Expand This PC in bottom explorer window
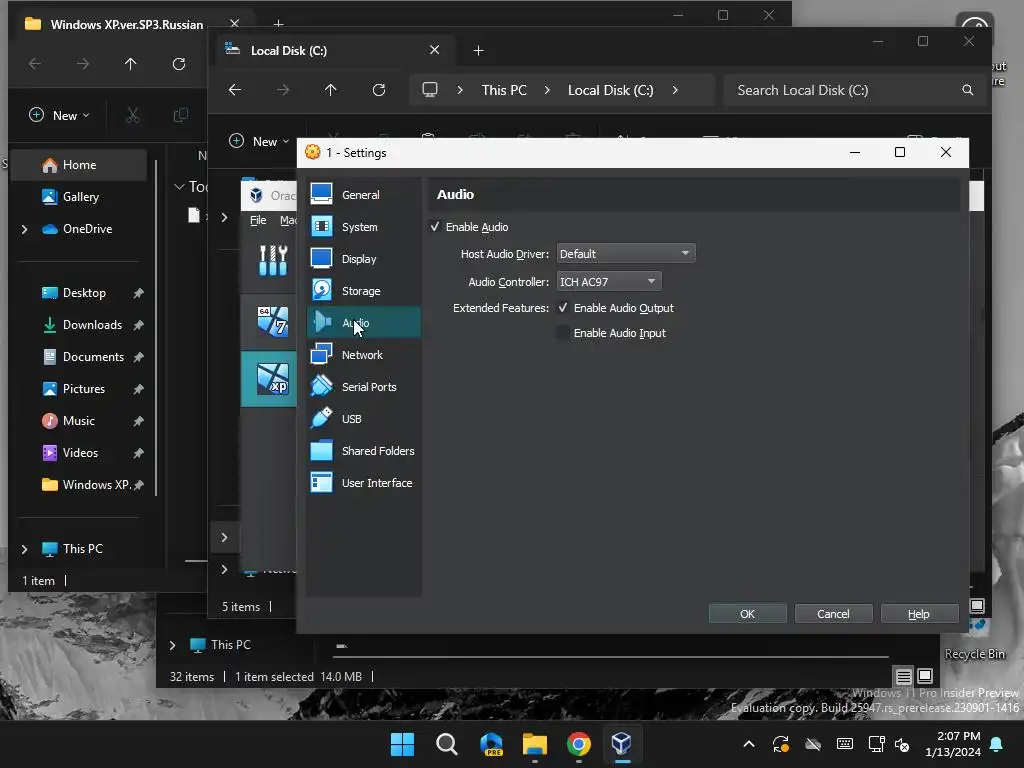1024x768 pixels. coord(172,645)
